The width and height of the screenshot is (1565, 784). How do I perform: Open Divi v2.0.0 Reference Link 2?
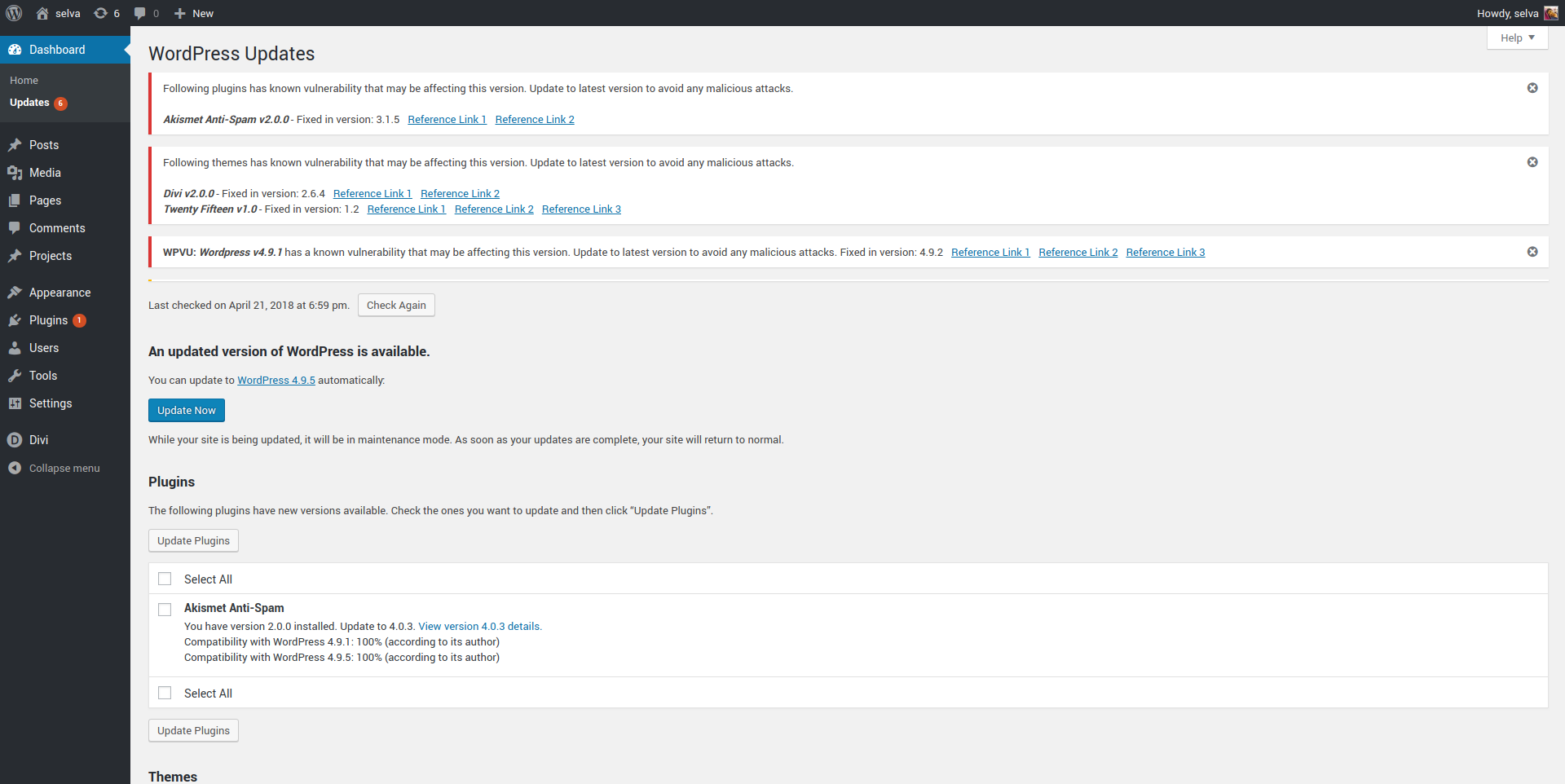click(x=461, y=193)
